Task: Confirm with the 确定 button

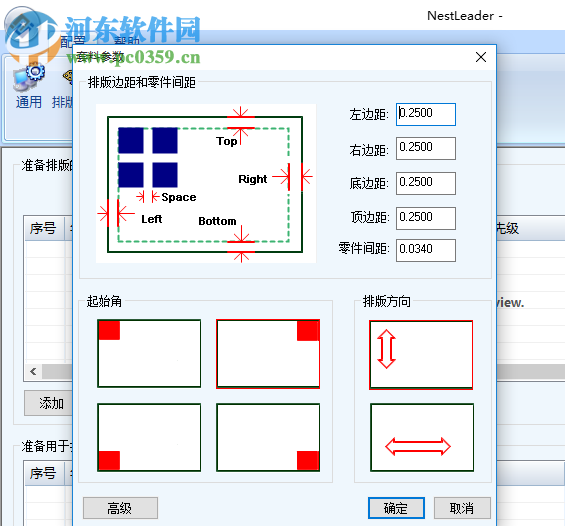Action: [x=396, y=508]
